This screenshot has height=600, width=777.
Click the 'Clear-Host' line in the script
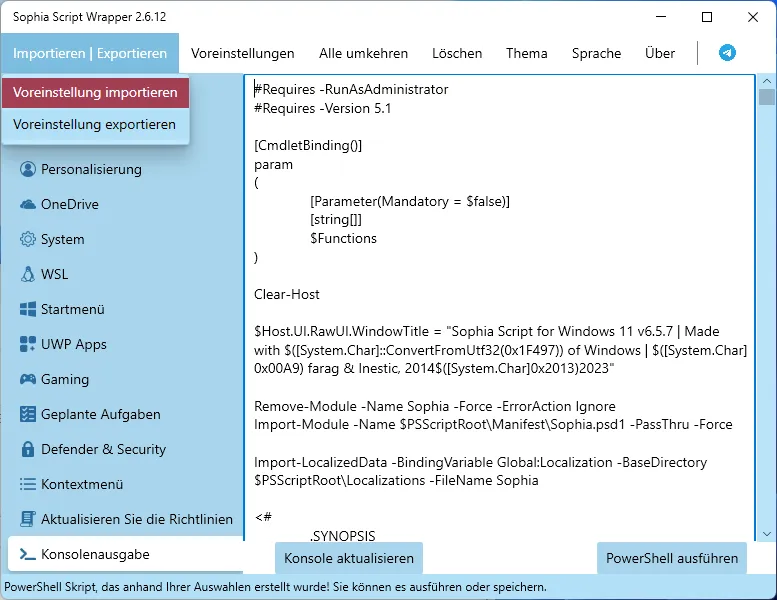(x=286, y=294)
